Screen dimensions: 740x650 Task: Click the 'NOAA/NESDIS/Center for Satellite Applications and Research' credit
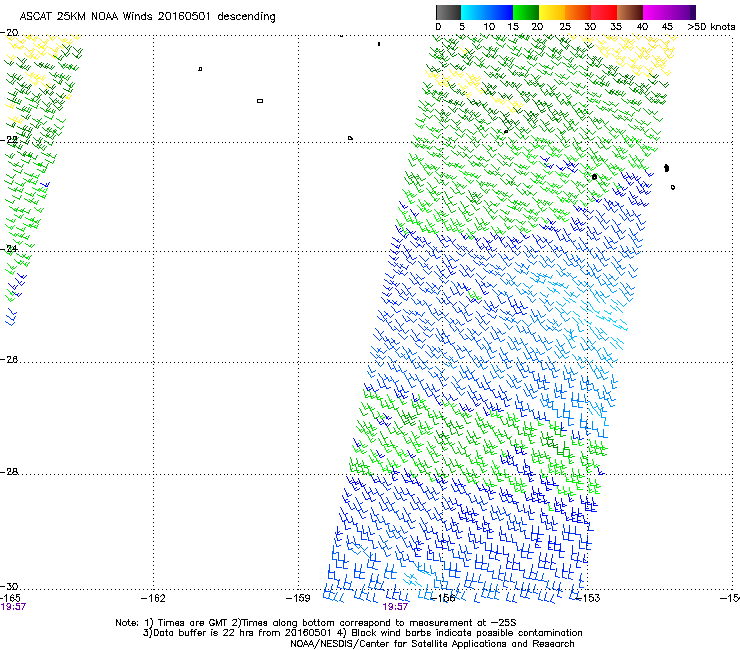432,644
